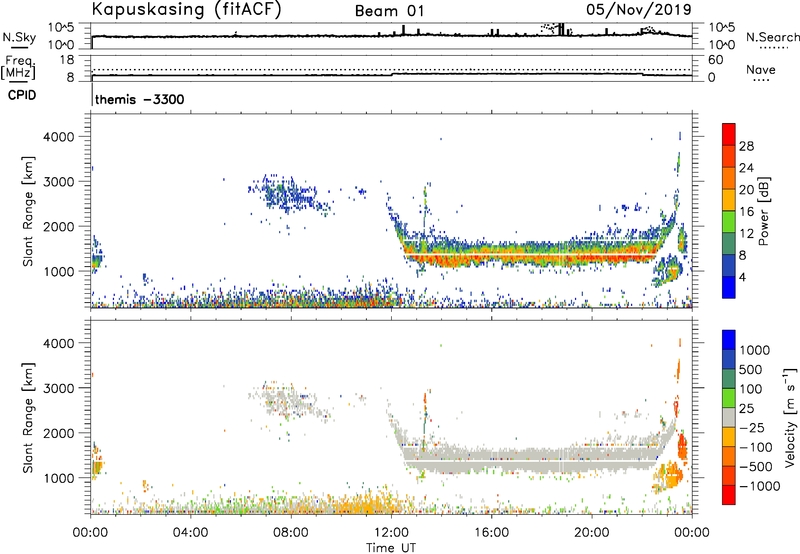
Task: Select the Beam 01 label
Action: click(389, 11)
